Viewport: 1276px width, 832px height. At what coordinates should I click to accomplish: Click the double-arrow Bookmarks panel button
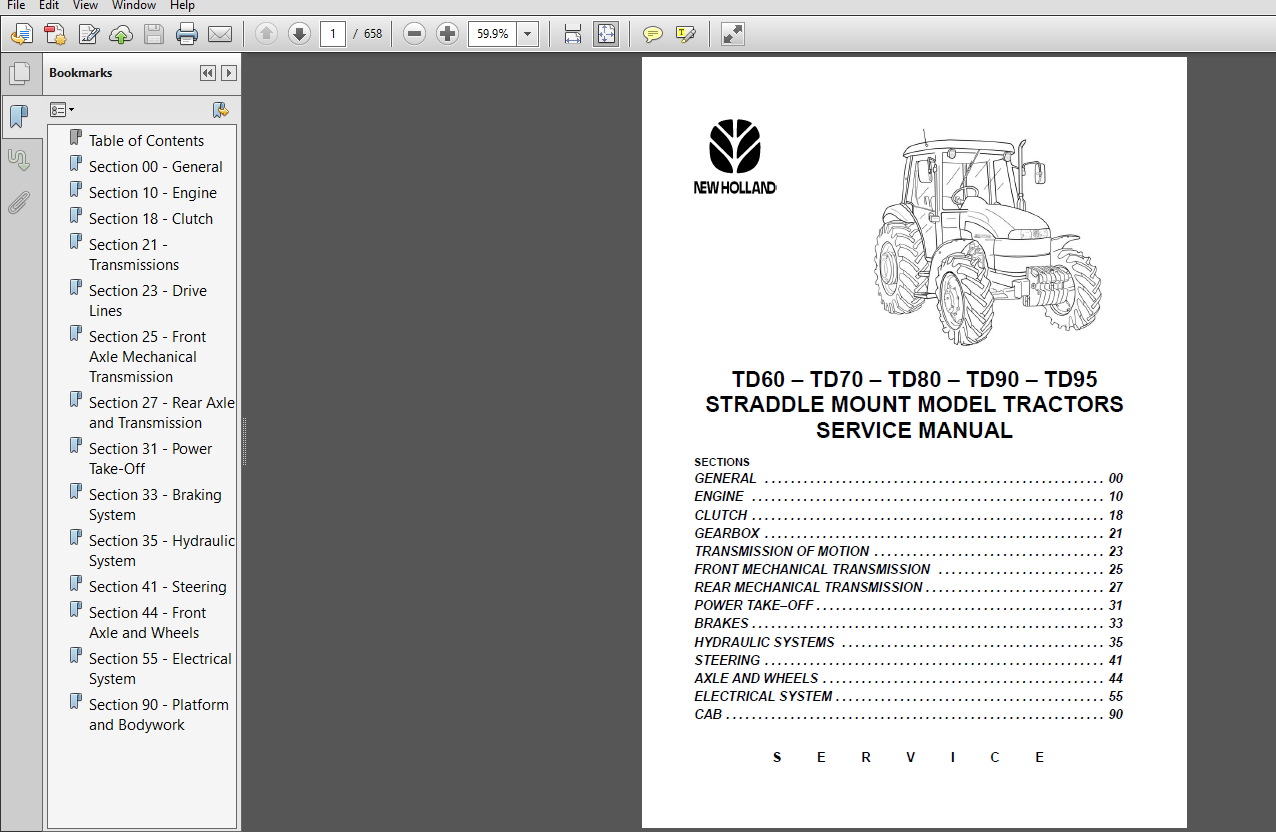pyautogui.click(x=208, y=73)
